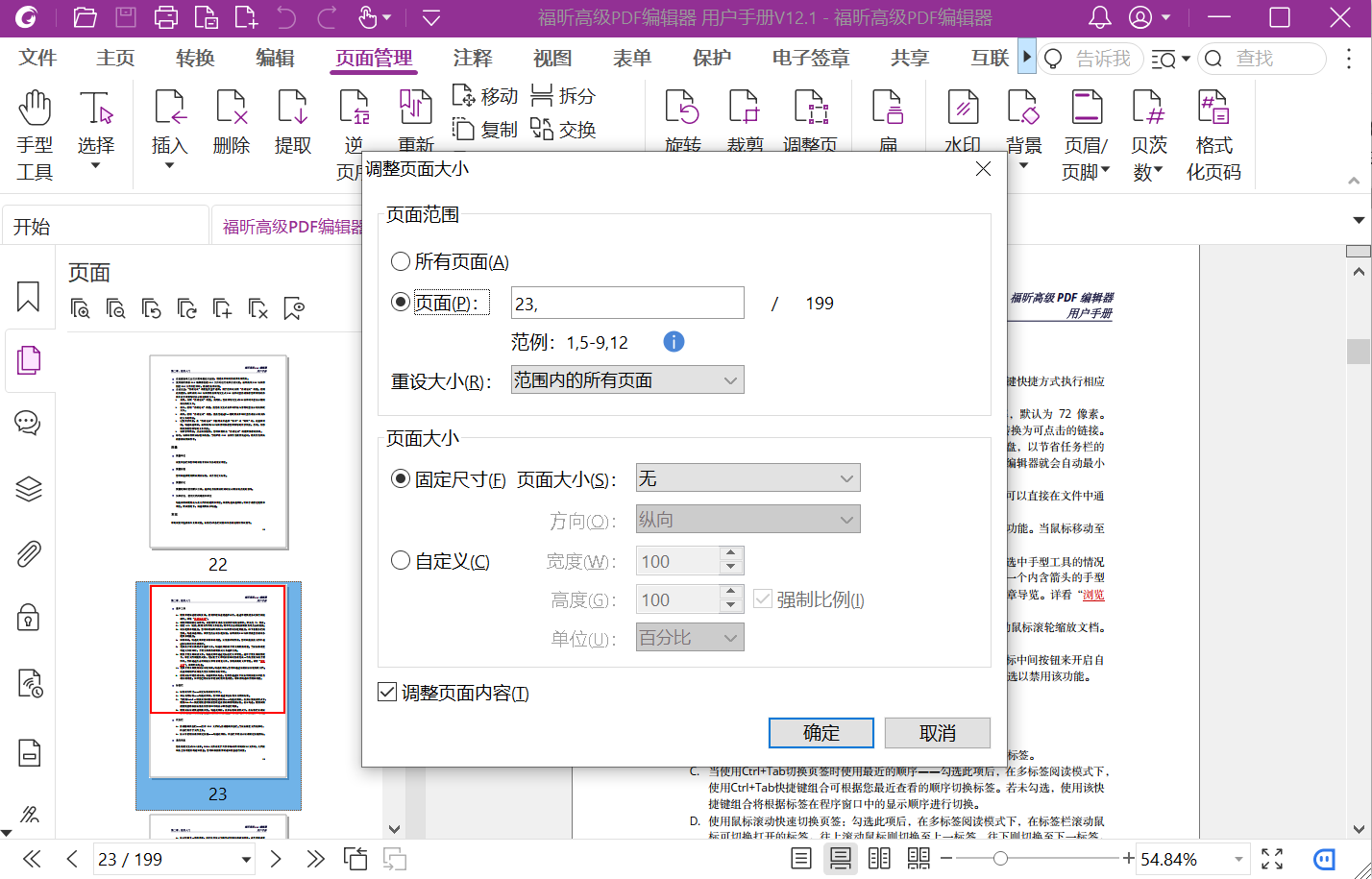The image size is (1372, 879).
Task: Click the 查找 search field
Action: (1263, 59)
